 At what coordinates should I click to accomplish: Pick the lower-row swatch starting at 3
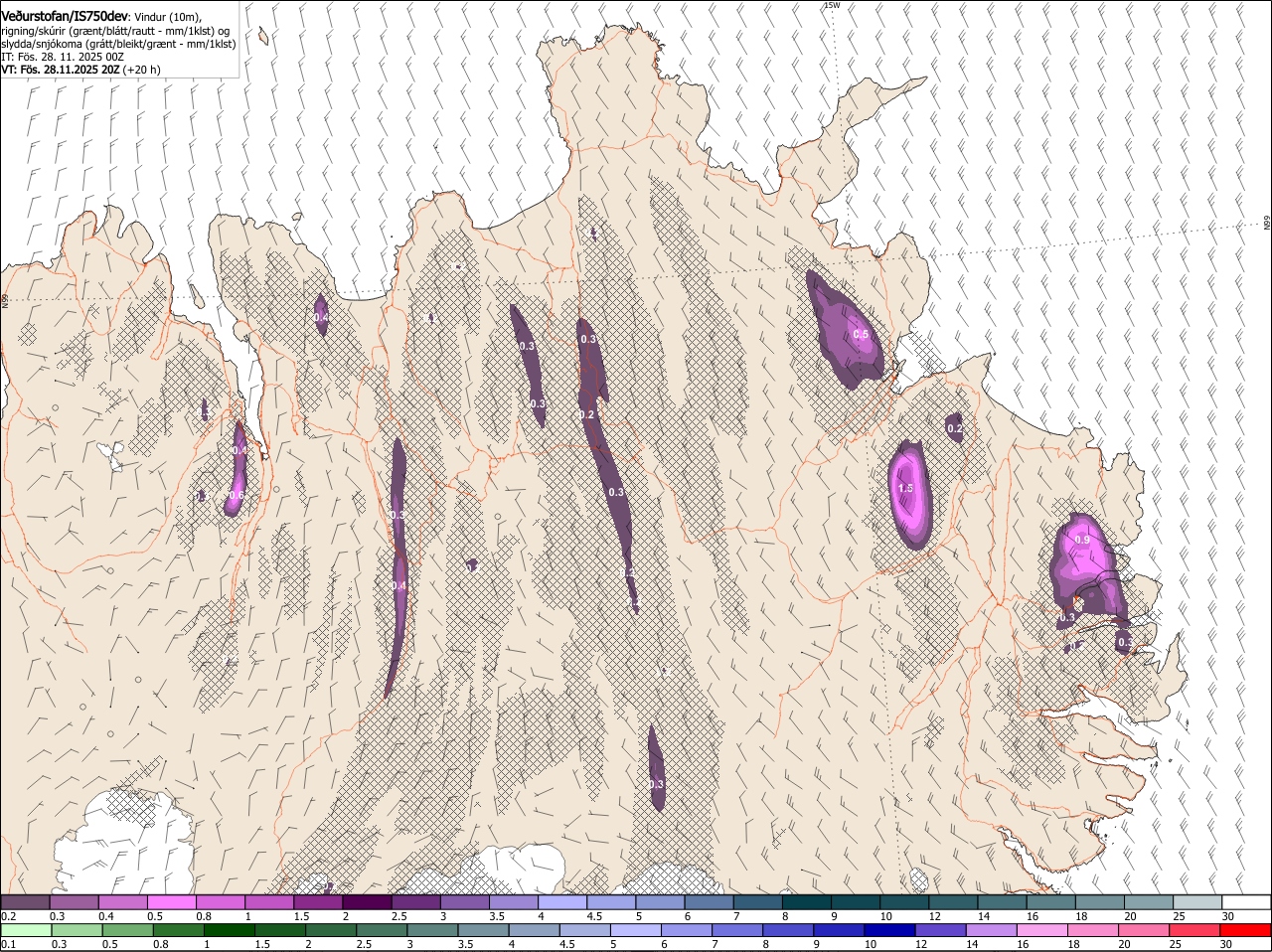tap(432, 930)
